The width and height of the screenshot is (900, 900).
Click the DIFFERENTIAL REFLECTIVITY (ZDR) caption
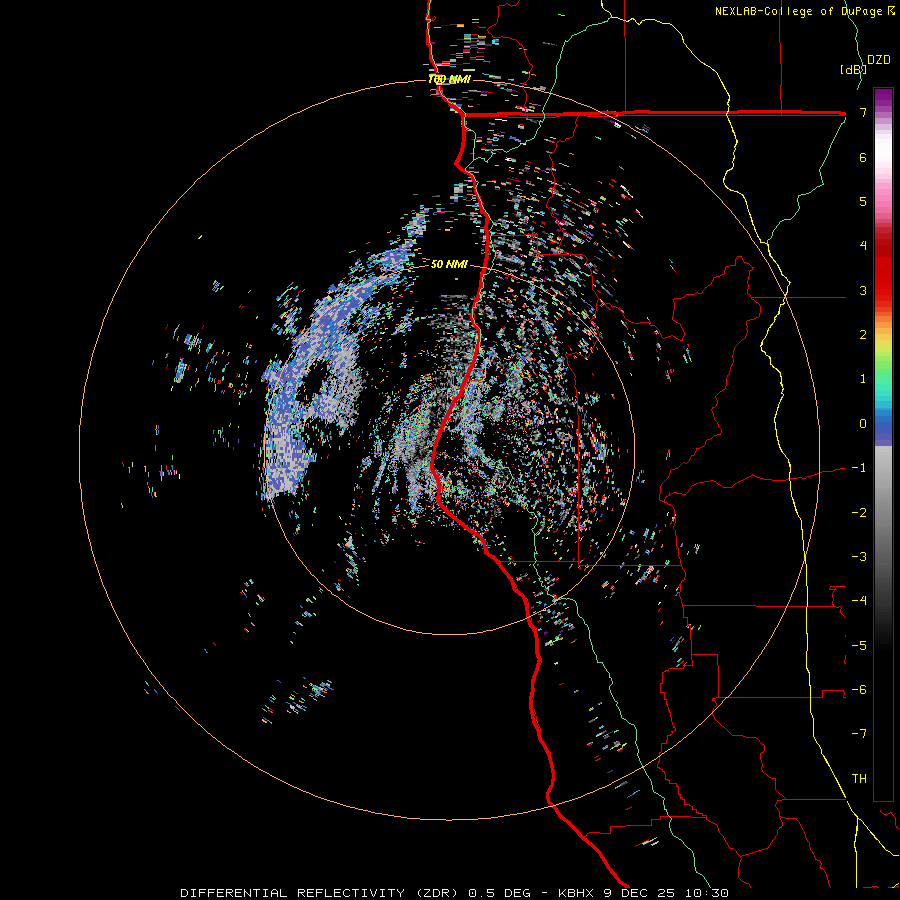(x=319, y=893)
